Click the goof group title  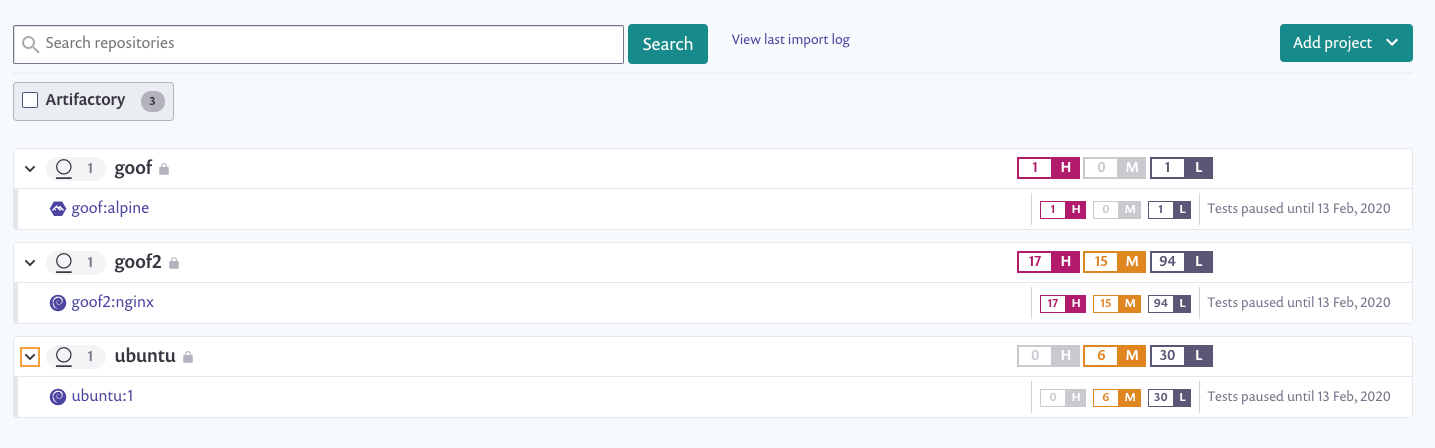click(x=133, y=168)
